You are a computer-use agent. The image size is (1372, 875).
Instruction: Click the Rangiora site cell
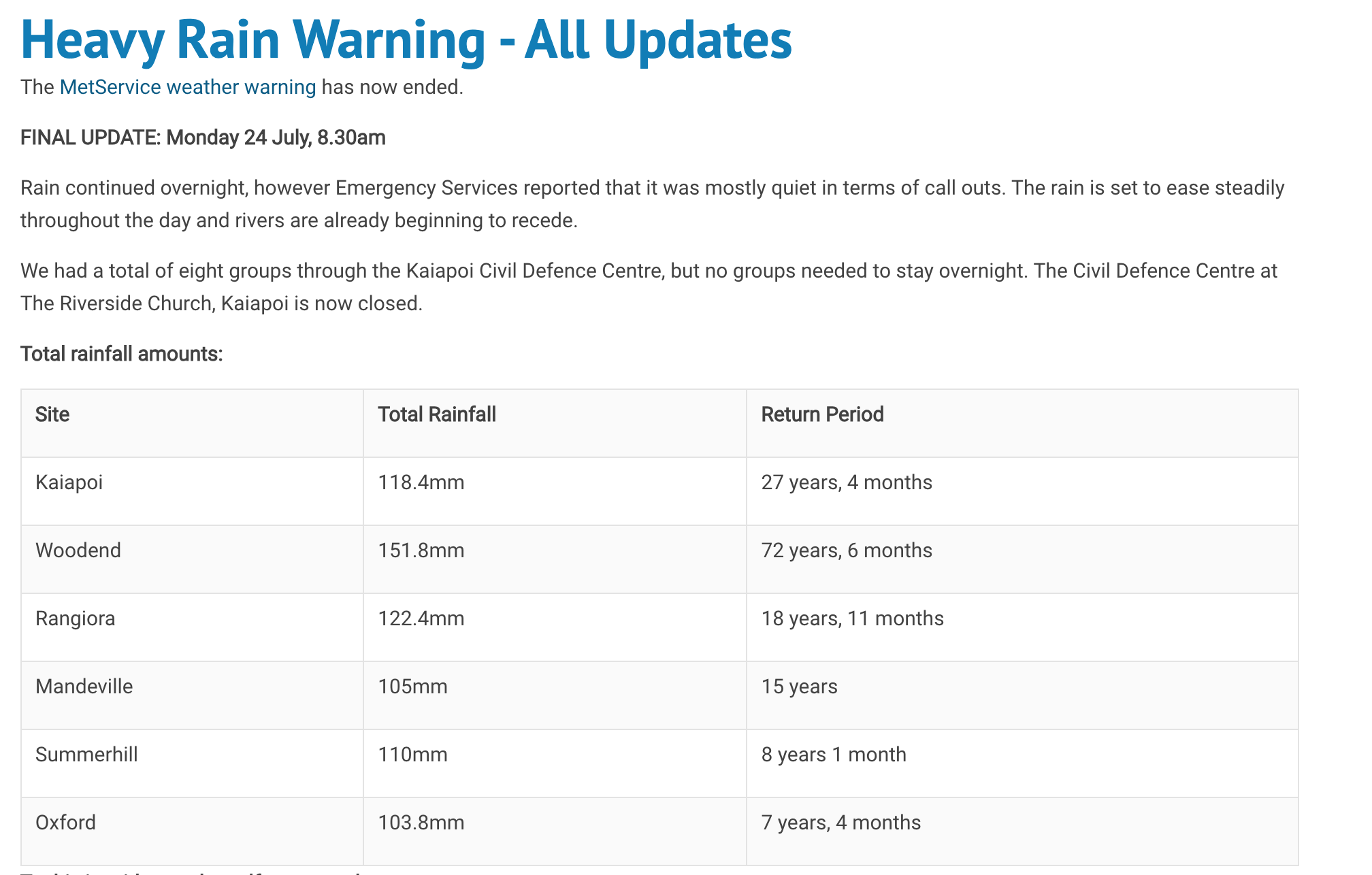coord(192,627)
